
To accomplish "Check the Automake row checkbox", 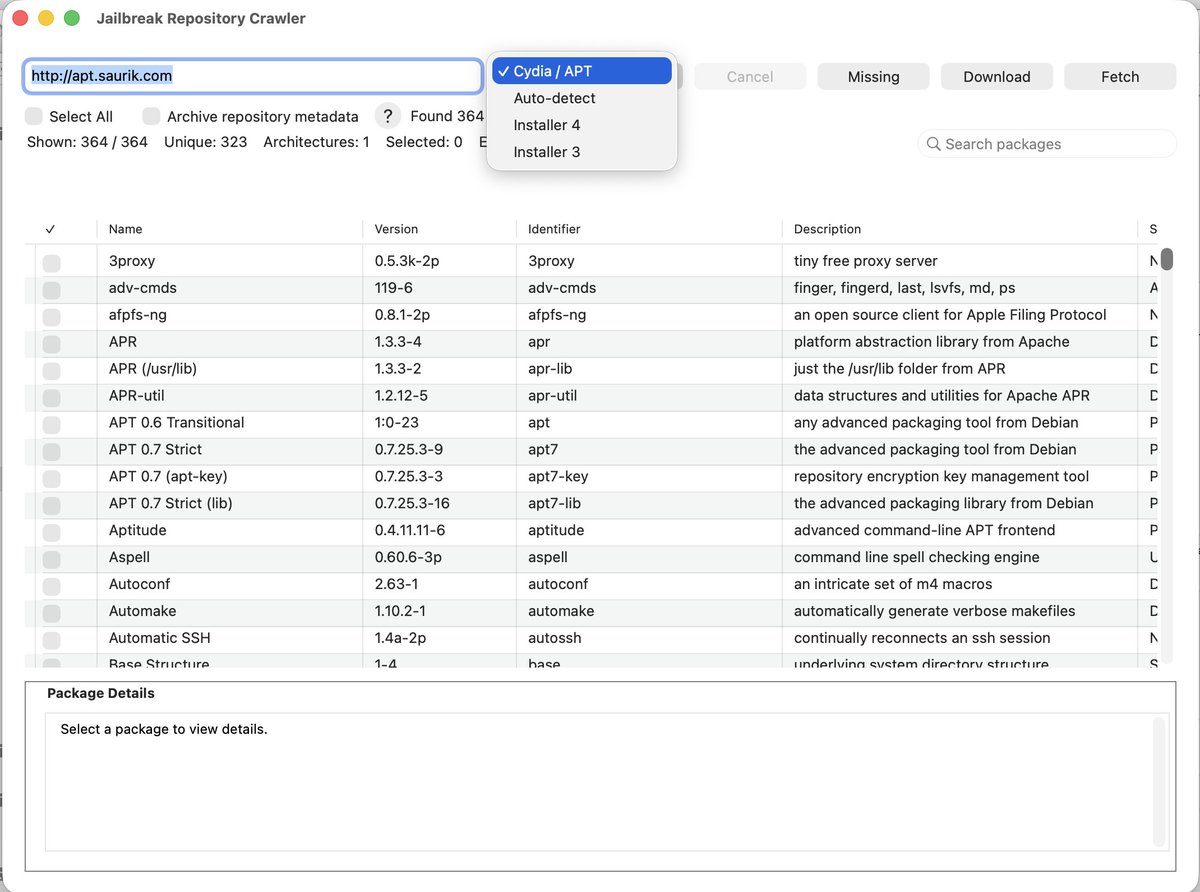I will point(51,613).
